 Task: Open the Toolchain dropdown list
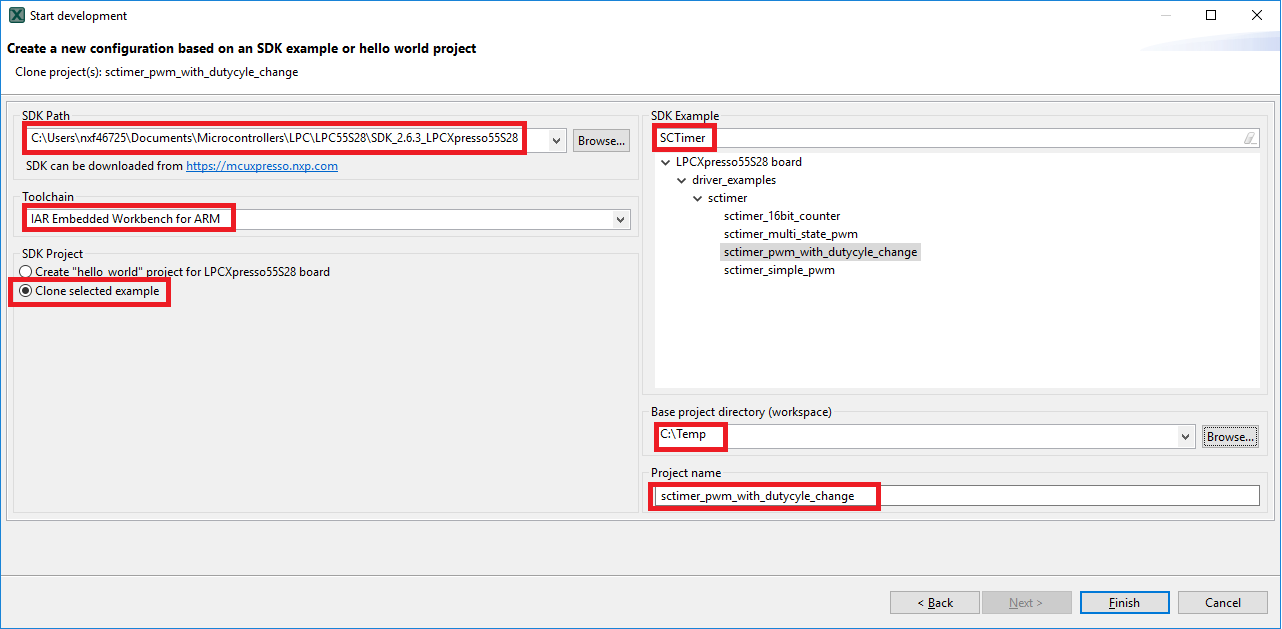coord(620,219)
